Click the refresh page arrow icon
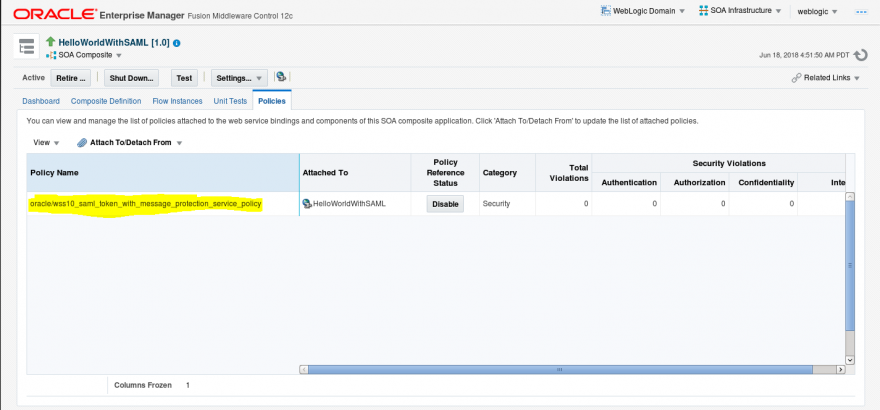This screenshot has width=880, height=410. 860,55
